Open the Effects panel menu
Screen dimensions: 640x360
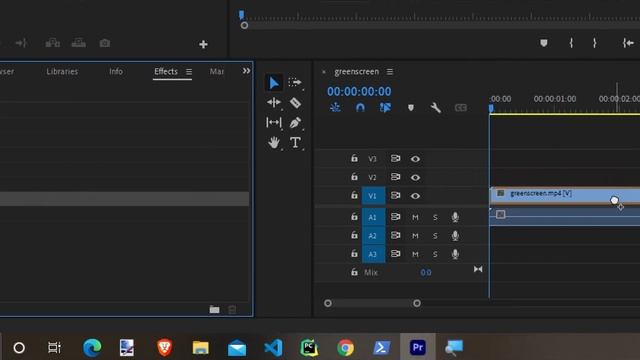[x=189, y=72]
